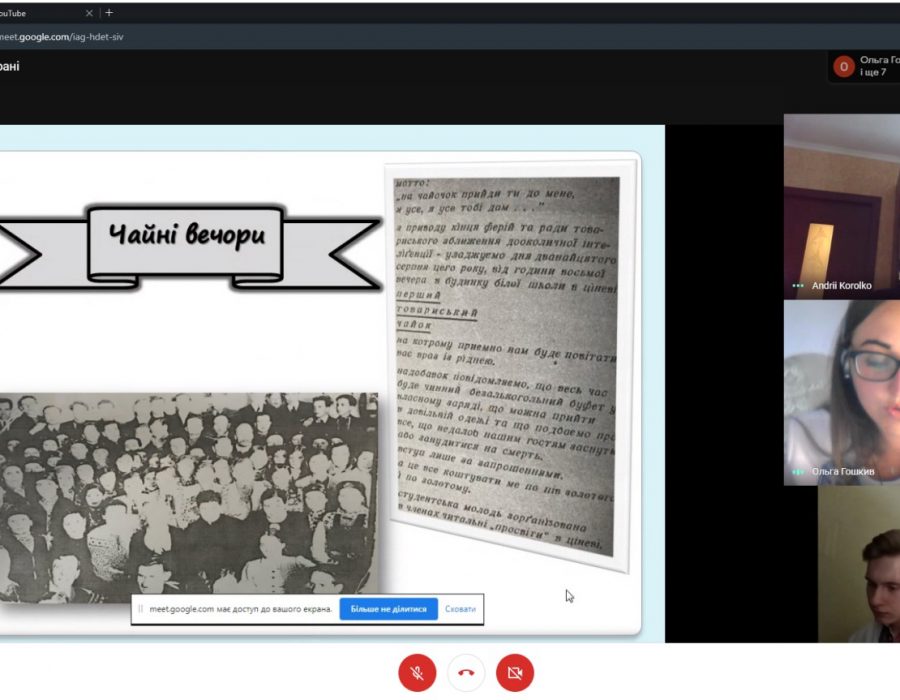Click audio indicator dots beside Ольга Гошків
Image resolution: width=900 pixels, height=700 pixels.
797,471
